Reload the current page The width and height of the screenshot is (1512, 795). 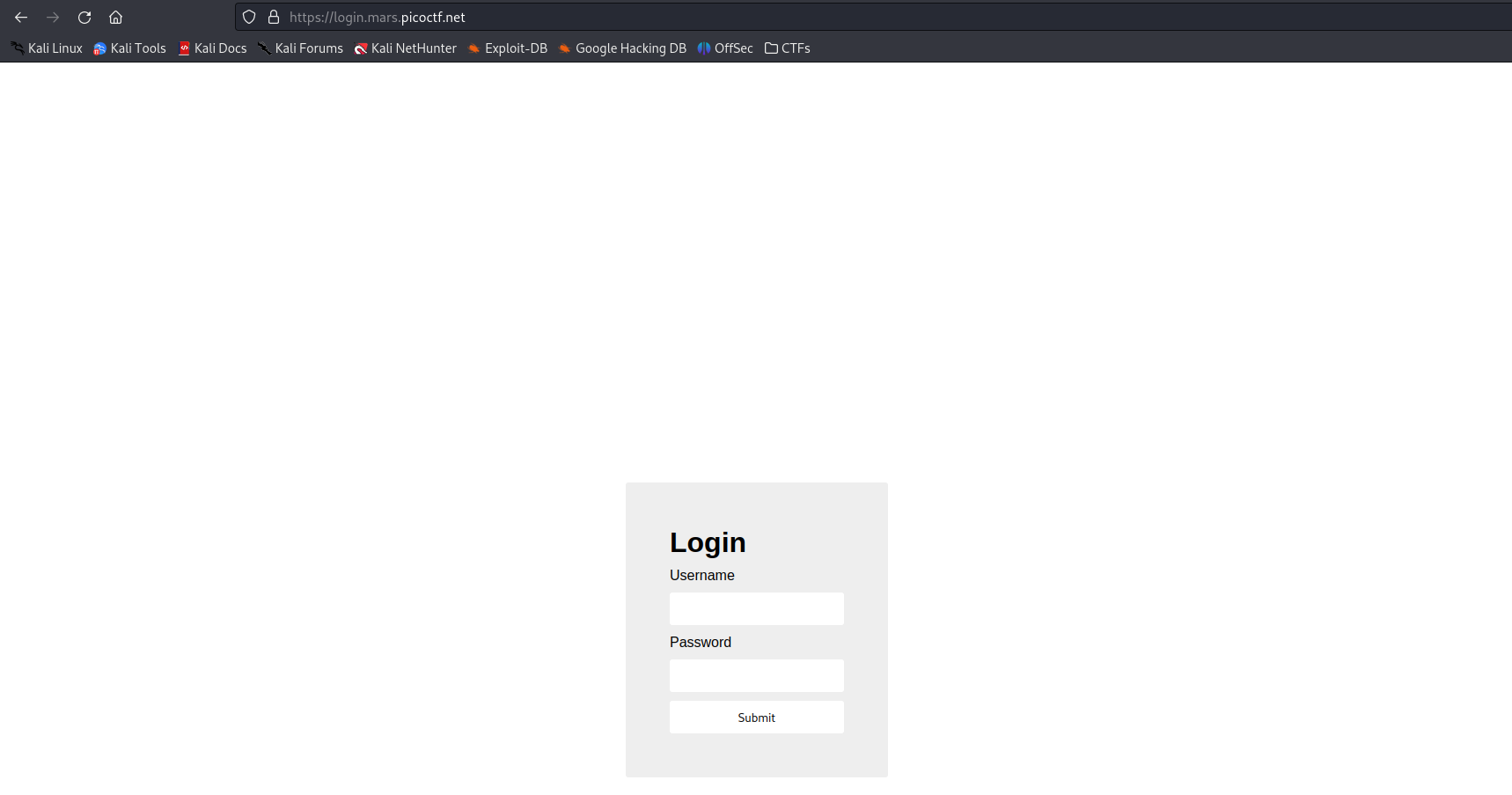(84, 17)
